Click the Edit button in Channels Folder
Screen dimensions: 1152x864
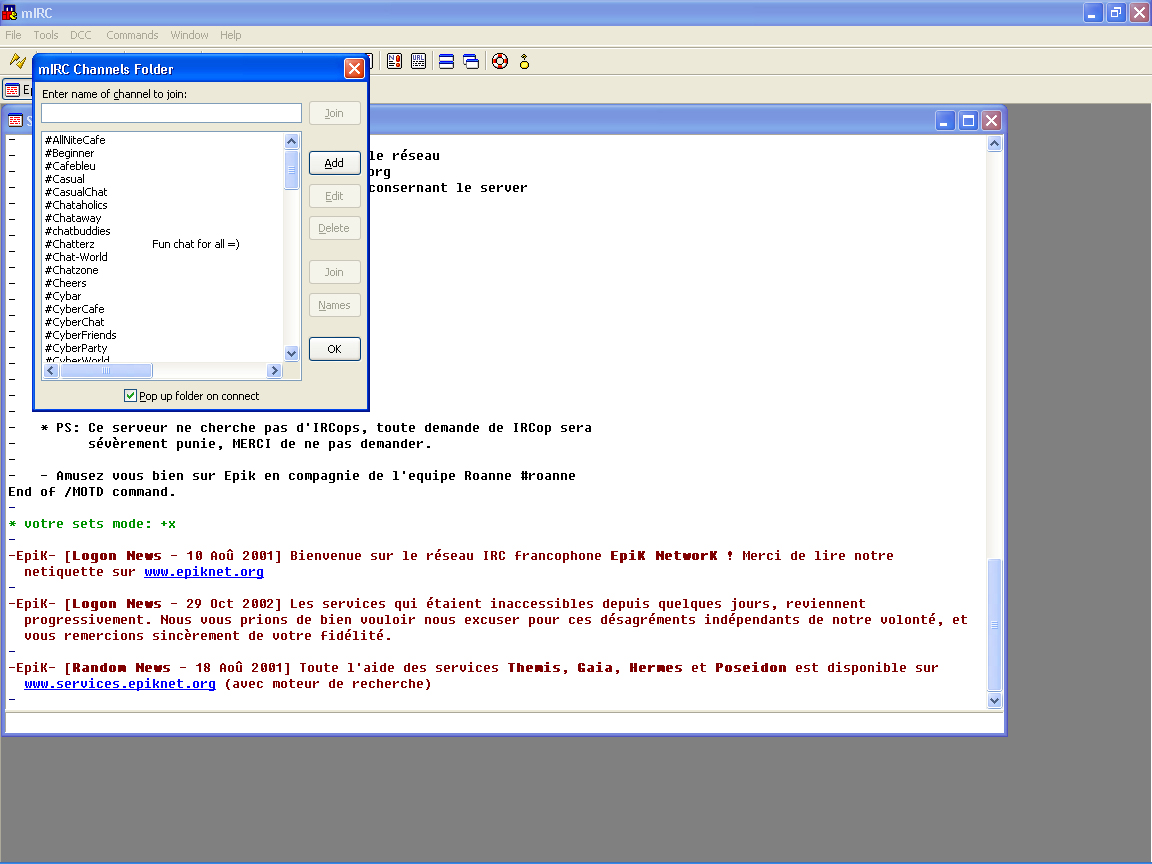click(334, 196)
